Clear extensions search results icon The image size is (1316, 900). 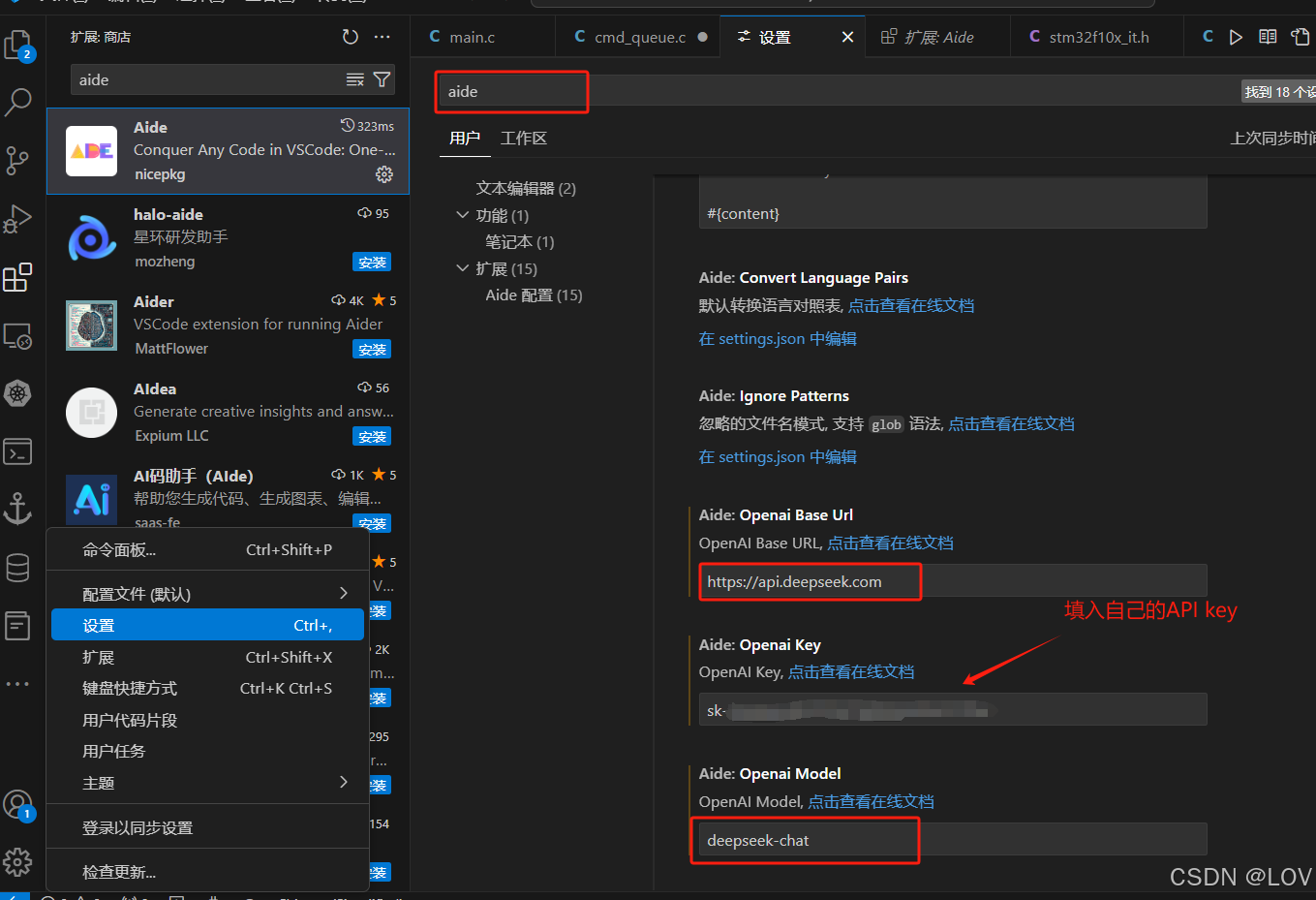tap(355, 79)
